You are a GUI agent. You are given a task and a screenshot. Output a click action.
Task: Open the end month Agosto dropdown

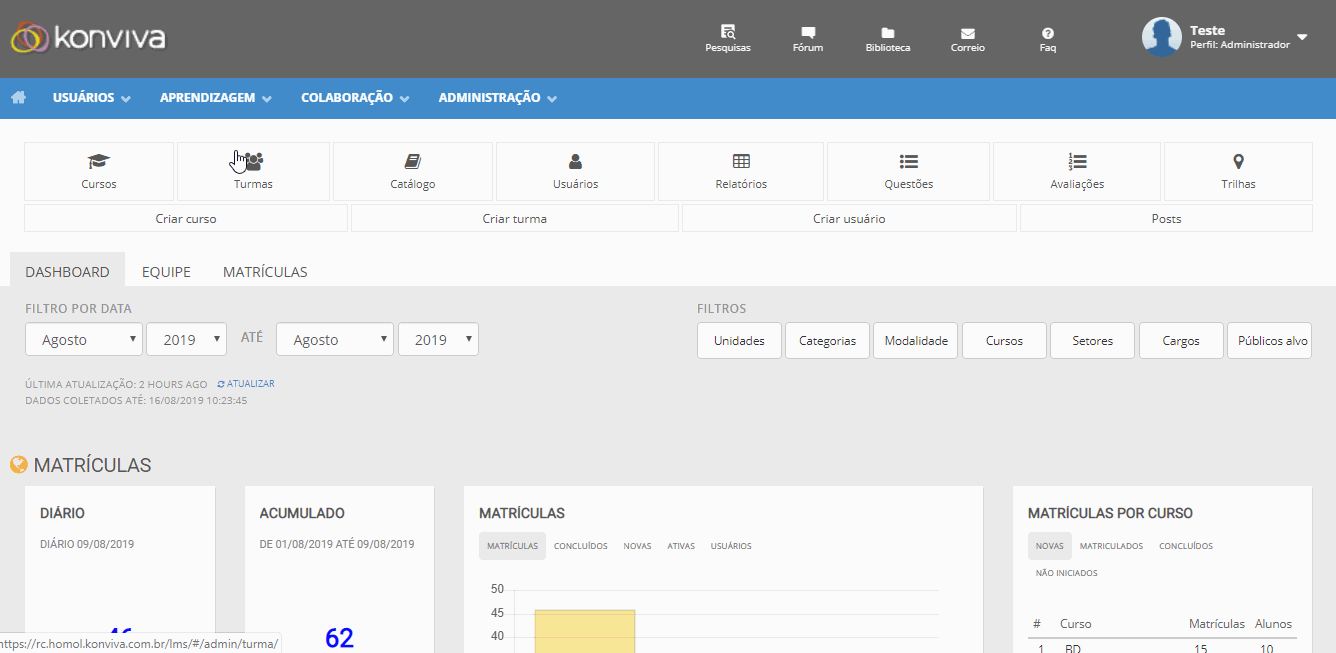[x=335, y=340]
